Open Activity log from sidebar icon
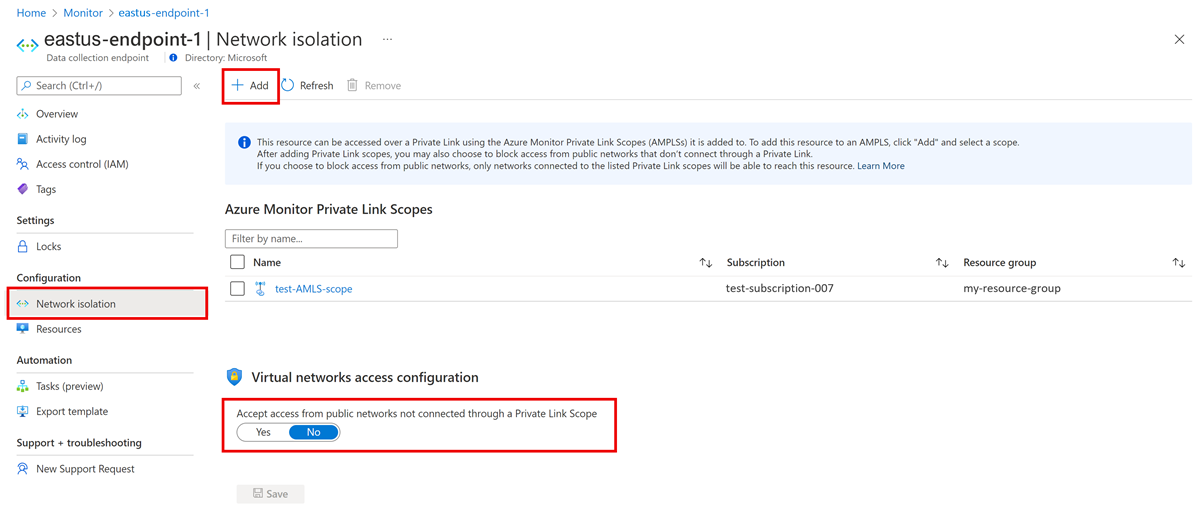This screenshot has height=523, width=1199. coord(22,139)
